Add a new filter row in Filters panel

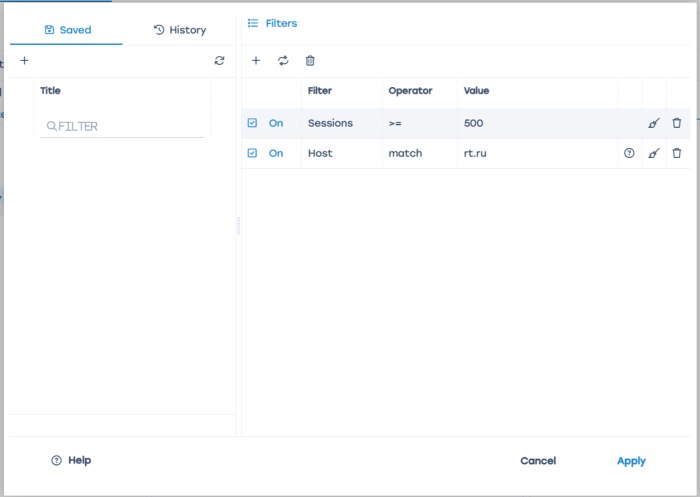pyautogui.click(x=256, y=61)
